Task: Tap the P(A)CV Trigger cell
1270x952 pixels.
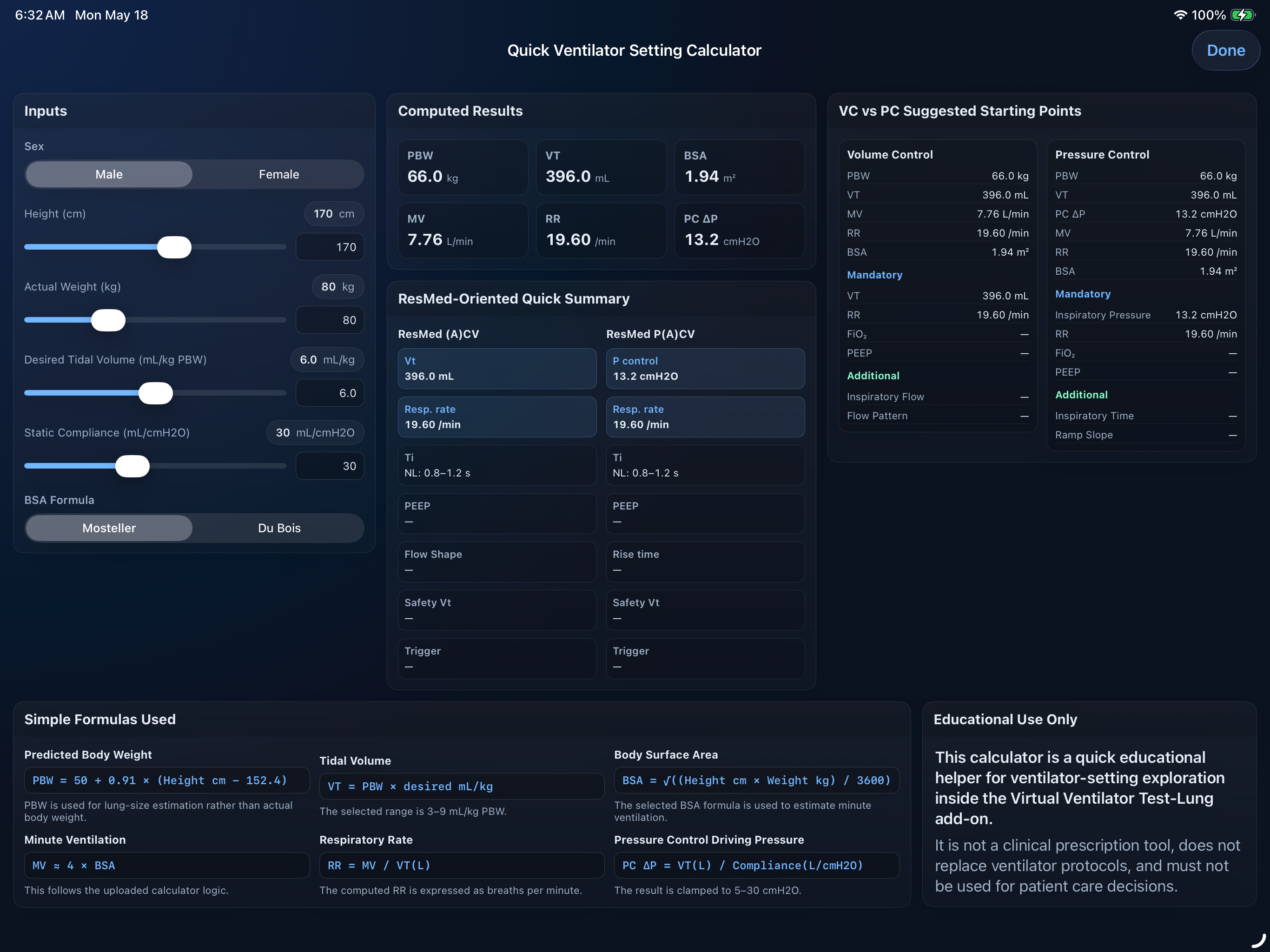Action: 705,658
